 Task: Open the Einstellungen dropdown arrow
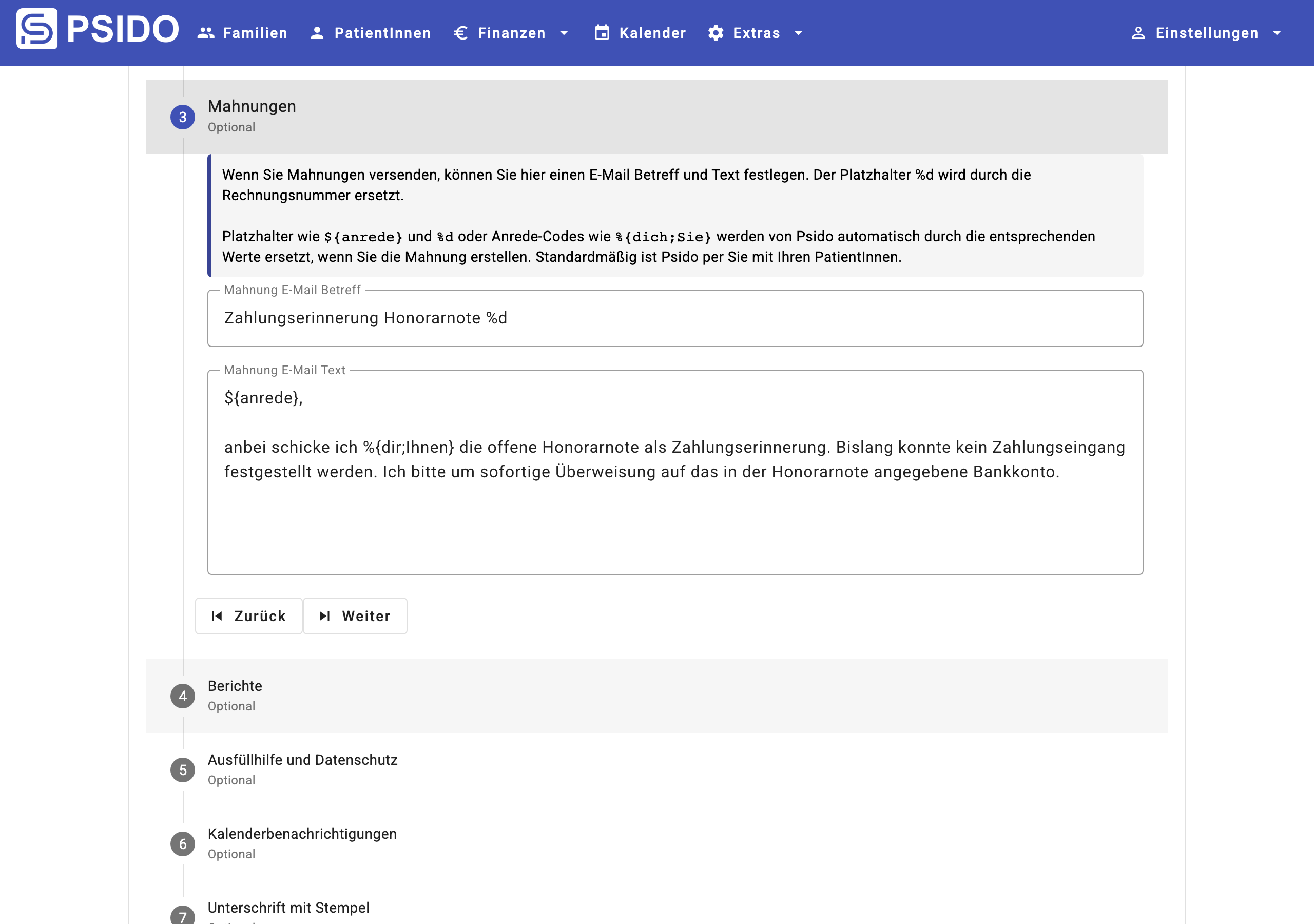coord(1277,33)
